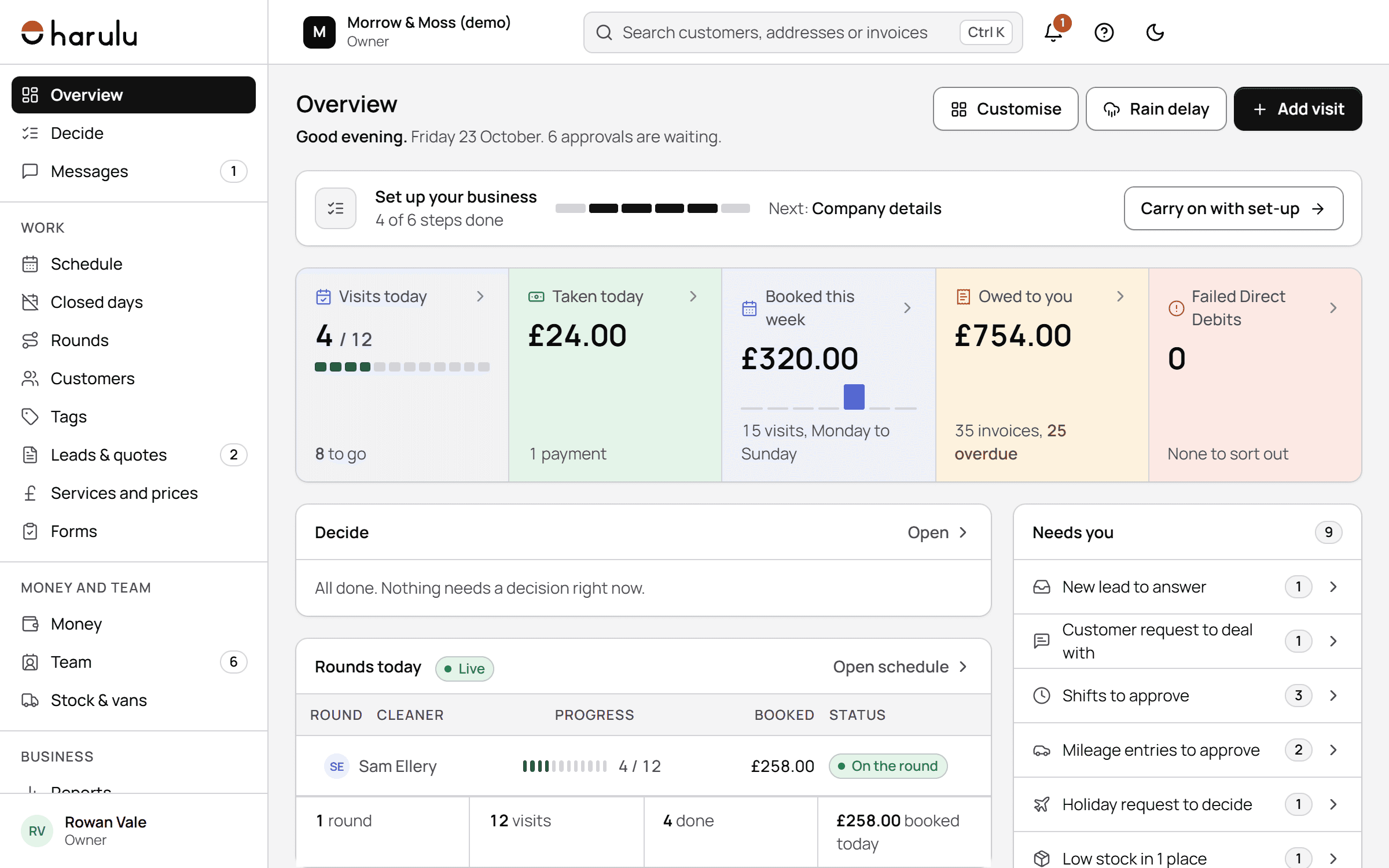Image resolution: width=1389 pixels, height=868 pixels.
Task: Click the Taken today cash icon
Action: [x=537, y=297]
